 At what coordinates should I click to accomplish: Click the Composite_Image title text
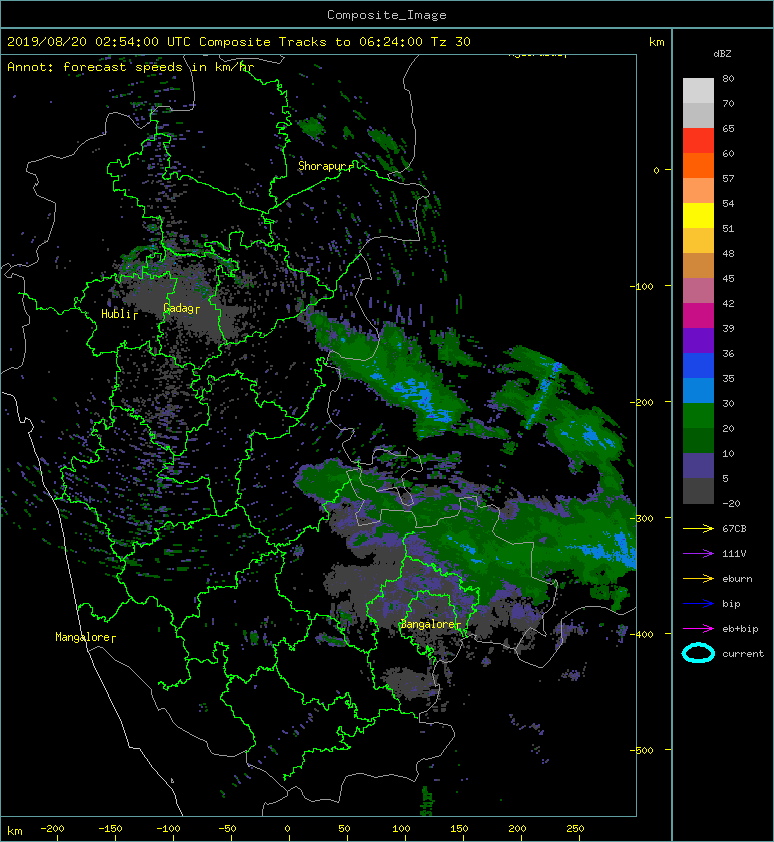coord(387,15)
